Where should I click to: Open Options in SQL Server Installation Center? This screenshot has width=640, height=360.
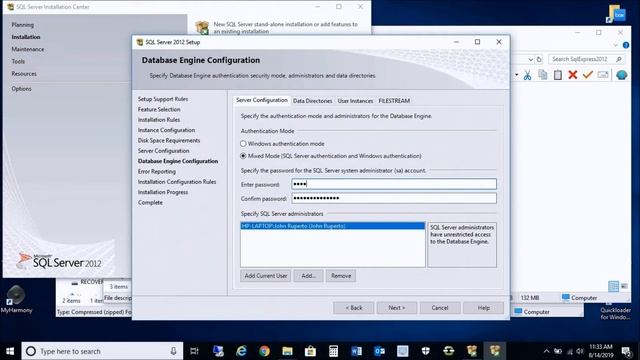coord(21,89)
